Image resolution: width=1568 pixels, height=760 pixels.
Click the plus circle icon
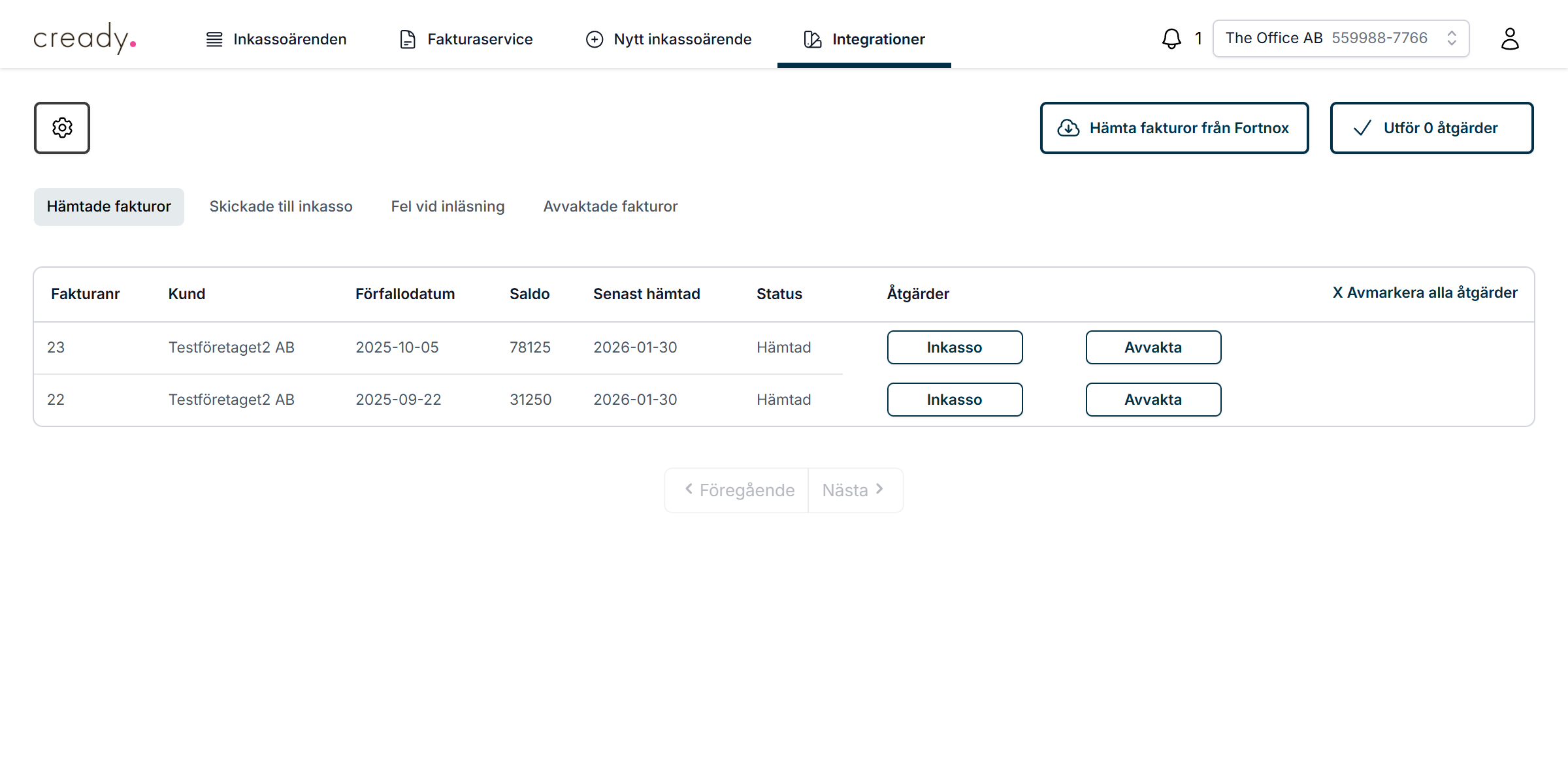click(x=595, y=39)
